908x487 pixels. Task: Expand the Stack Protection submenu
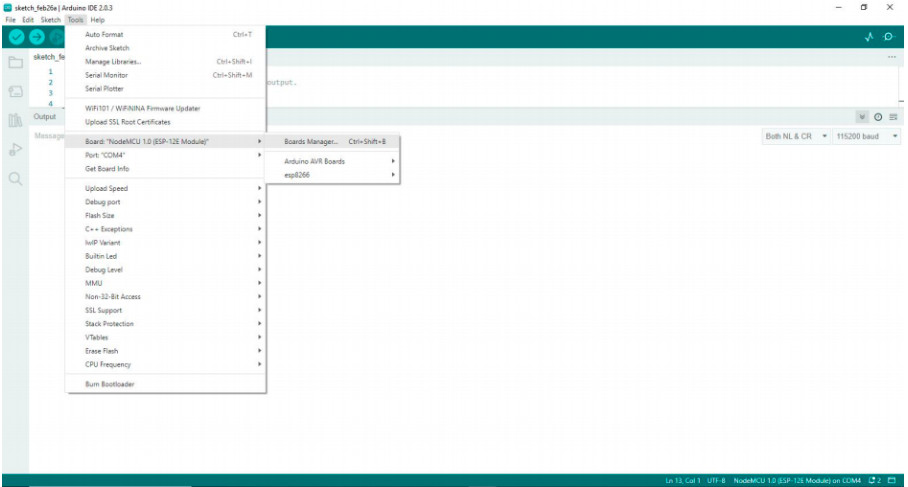166,324
